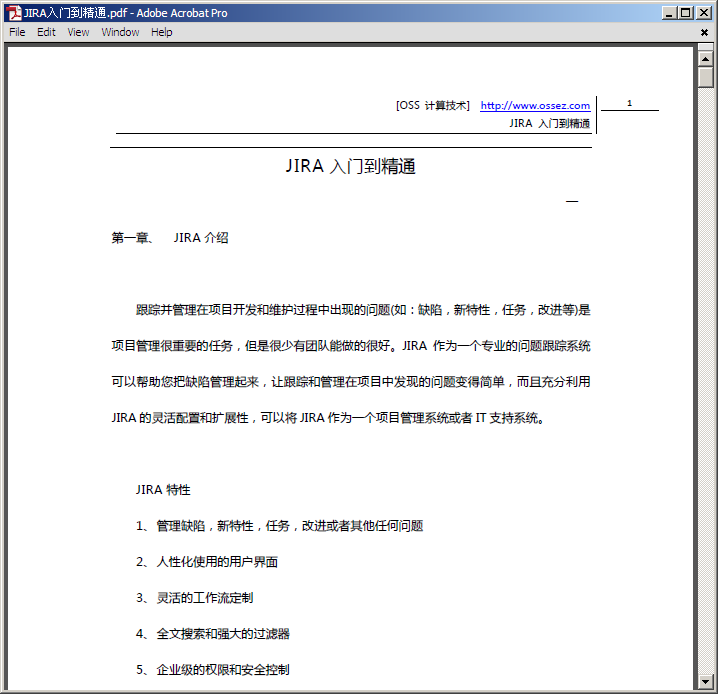Click the header text '[OSS 计算技术]'
Viewport: 718px width, 694px height.
(433, 106)
